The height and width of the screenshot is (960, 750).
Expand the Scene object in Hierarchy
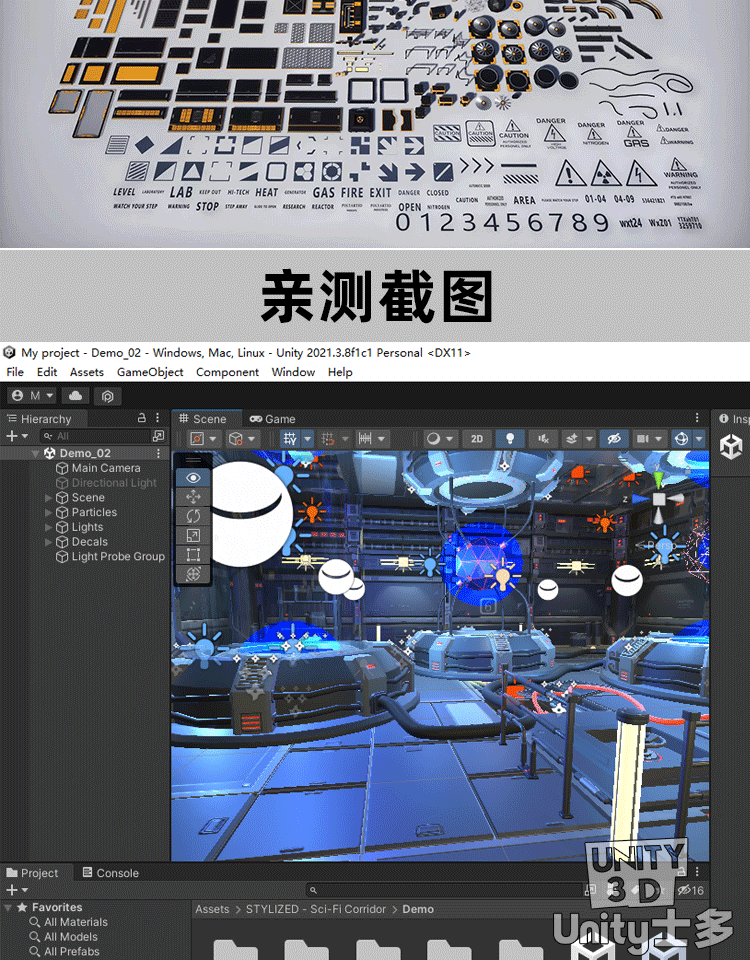(48, 498)
